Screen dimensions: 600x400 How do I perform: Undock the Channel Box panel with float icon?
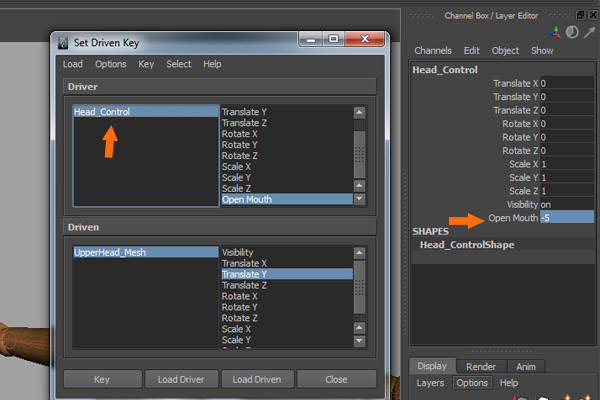click(x=581, y=15)
